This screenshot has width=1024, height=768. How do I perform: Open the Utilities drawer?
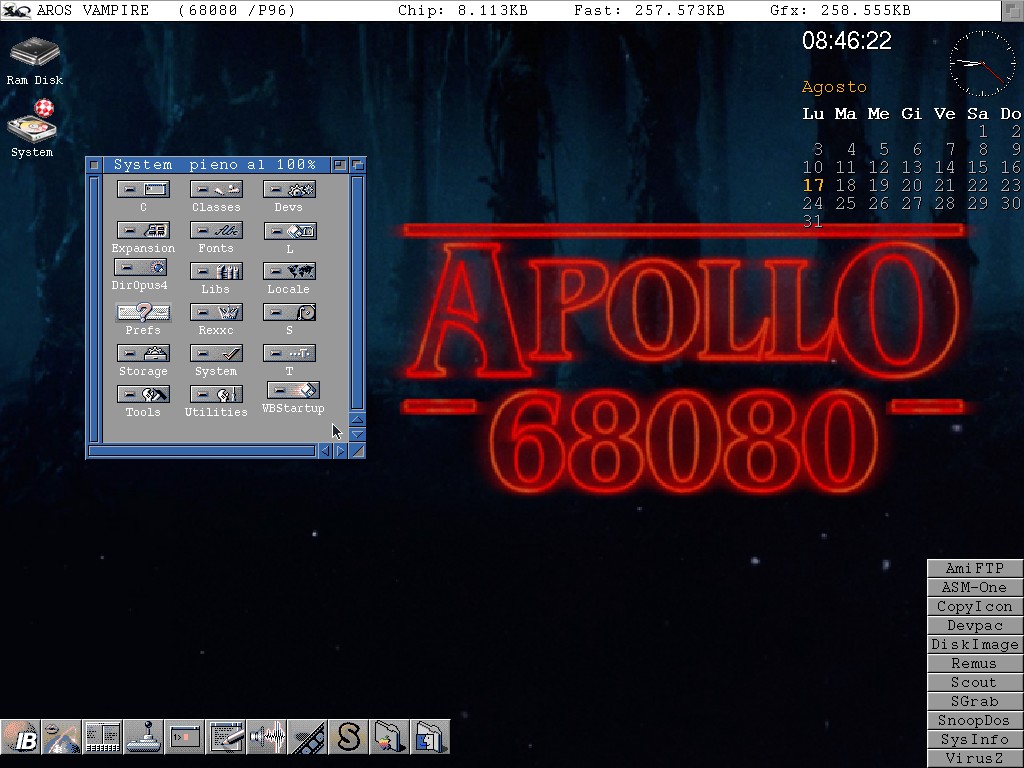coord(216,395)
